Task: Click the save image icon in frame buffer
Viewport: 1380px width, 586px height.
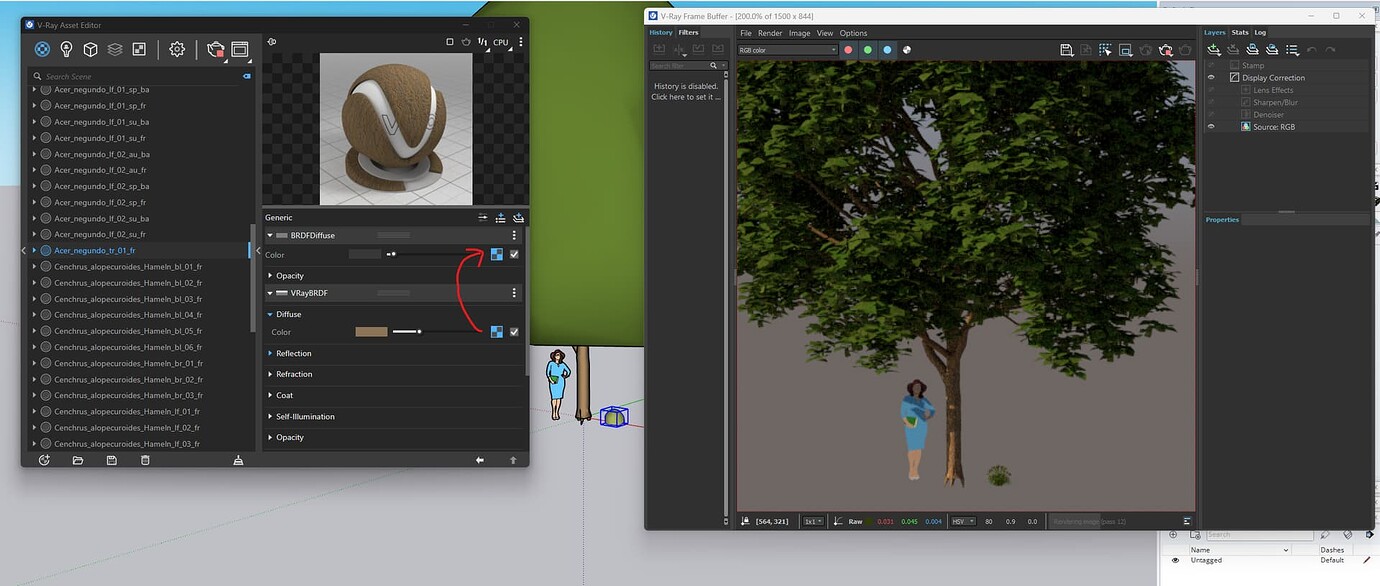Action: [x=1066, y=49]
